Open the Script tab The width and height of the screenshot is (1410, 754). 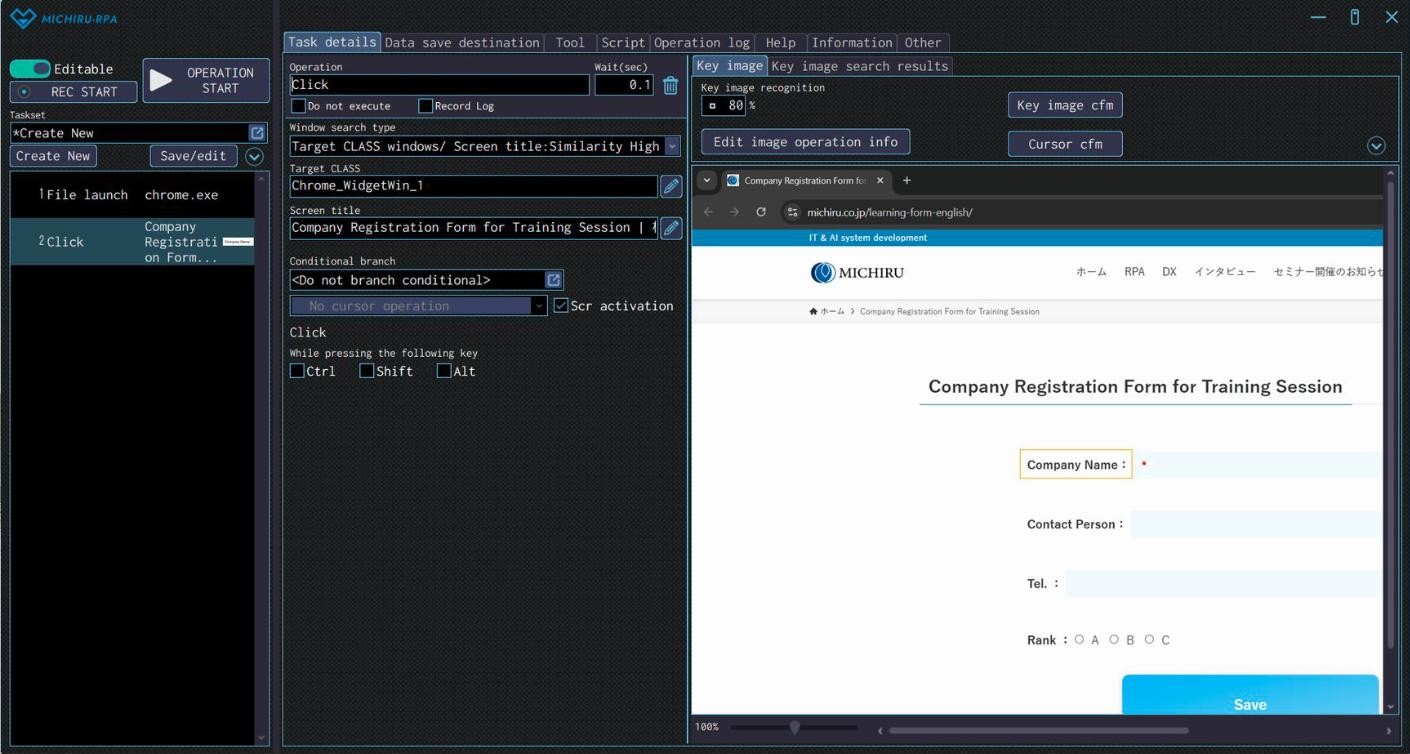(624, 43)
